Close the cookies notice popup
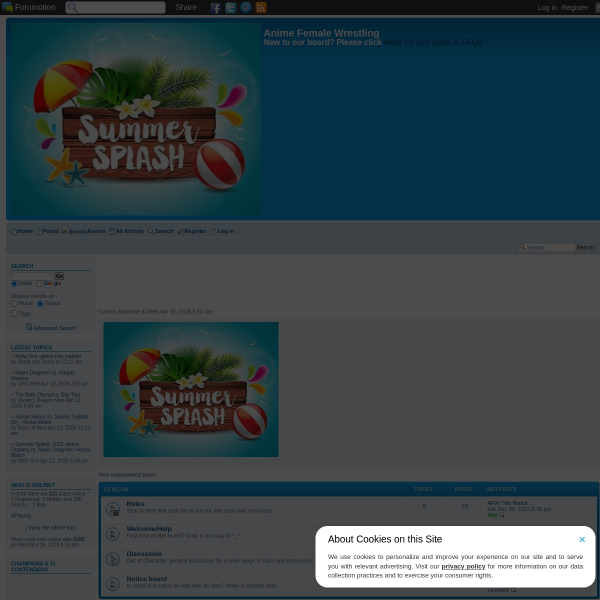 [x=582, y=540]
